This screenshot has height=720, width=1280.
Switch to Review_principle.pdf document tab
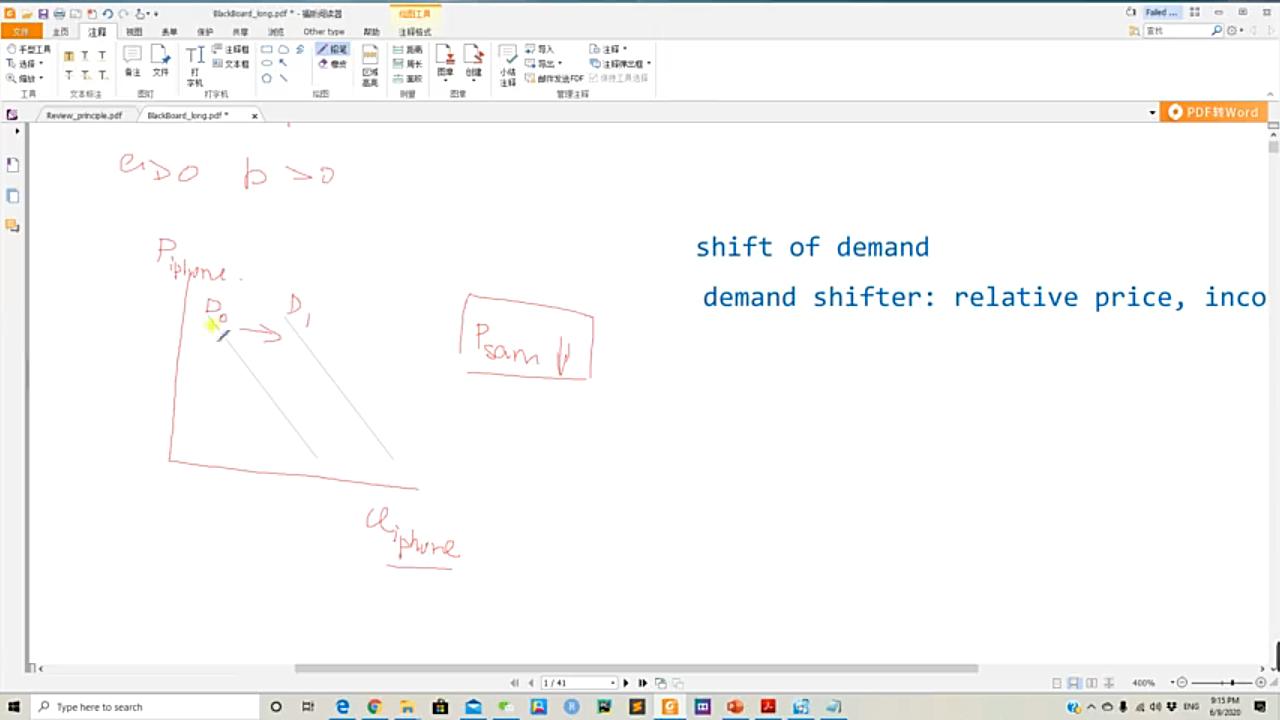point(84,115)
